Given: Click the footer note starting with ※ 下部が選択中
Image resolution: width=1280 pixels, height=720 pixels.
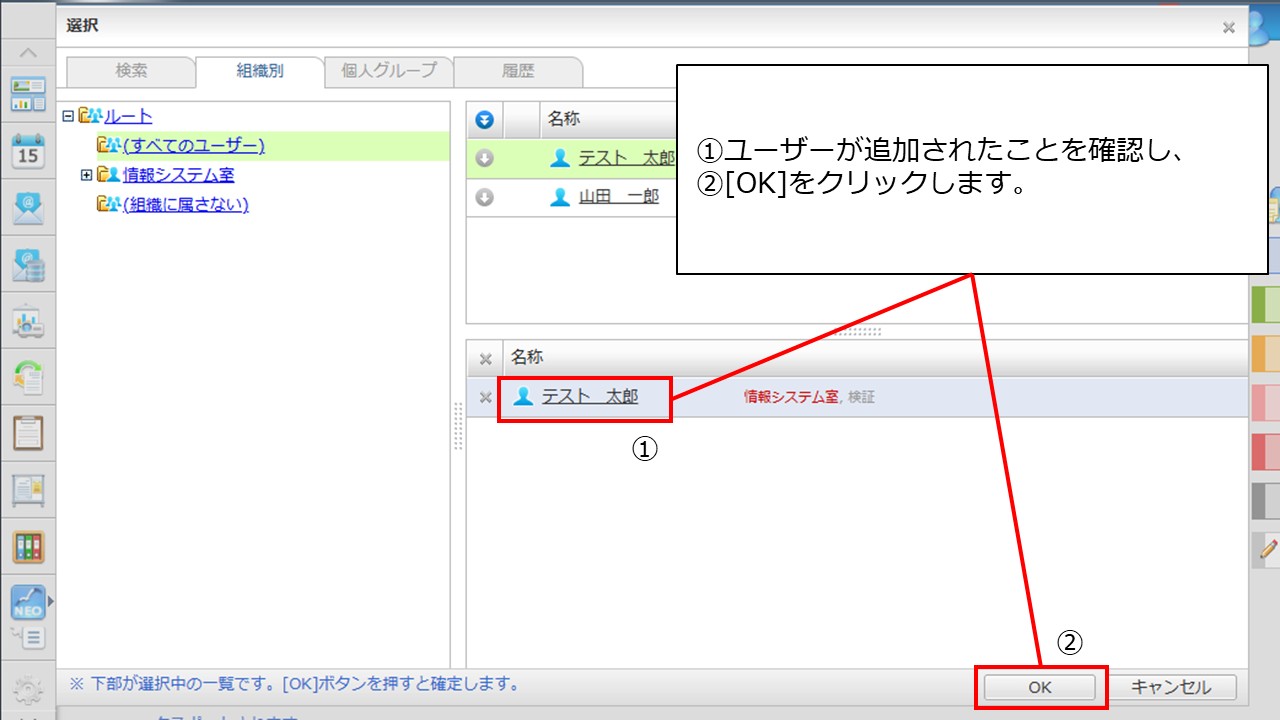Looking at the screenshot, I should (294, 685).
